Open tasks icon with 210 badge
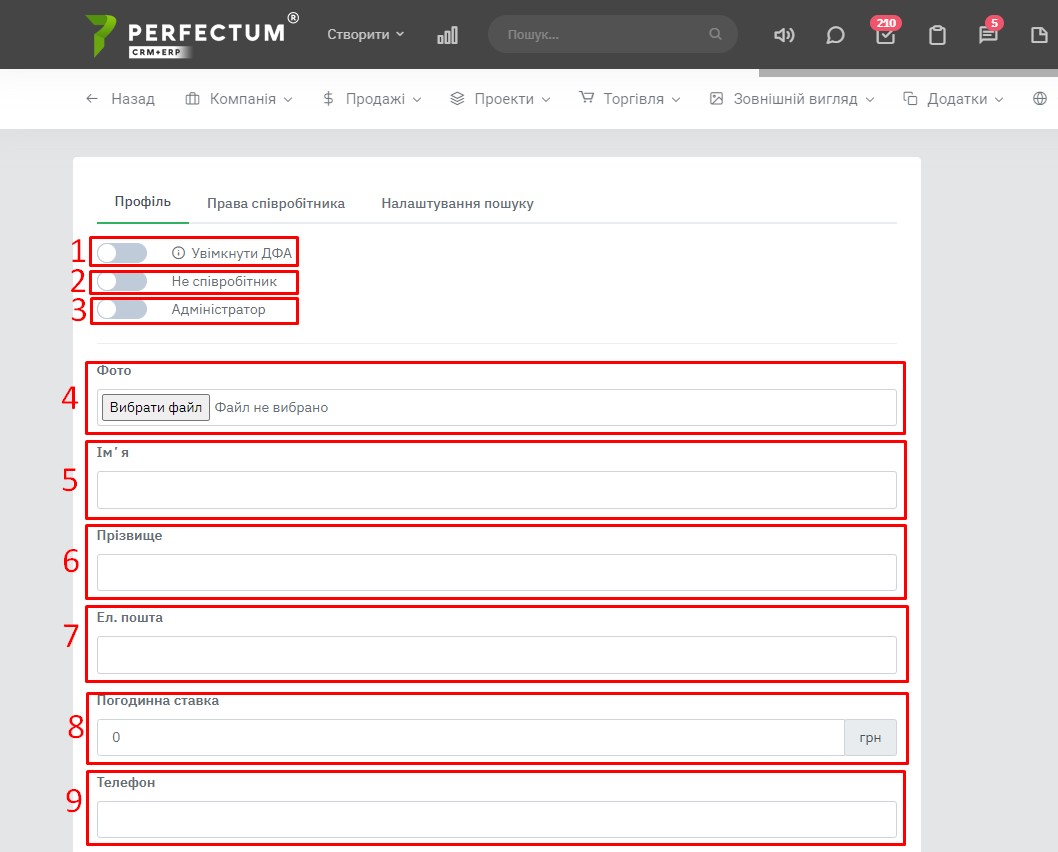 coord(885,35)
